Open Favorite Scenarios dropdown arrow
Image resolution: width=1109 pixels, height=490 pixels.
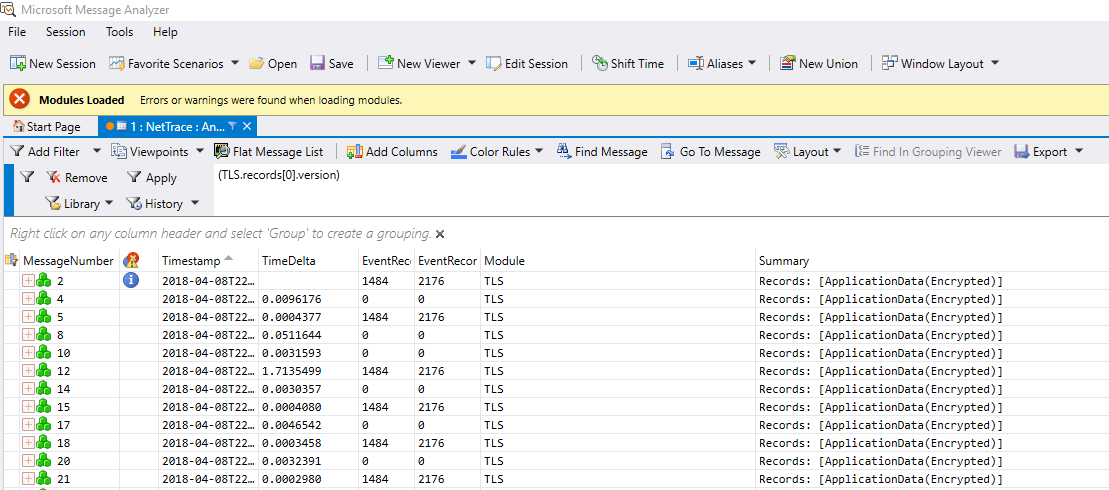pos(235,64)
